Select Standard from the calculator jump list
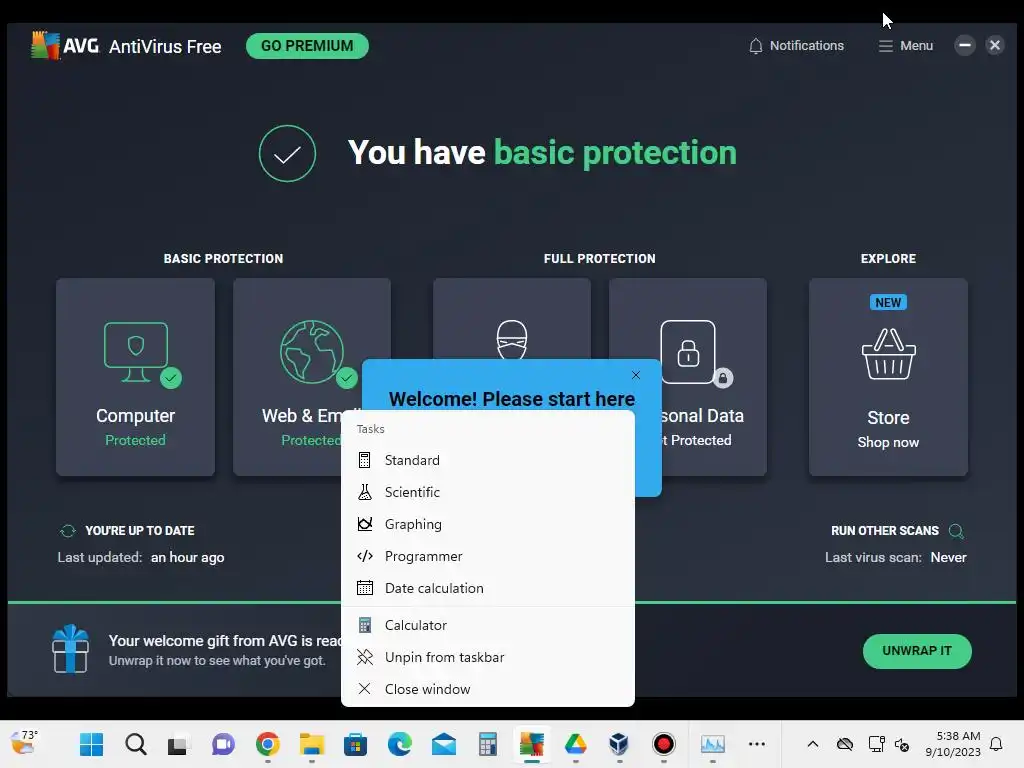The width and height of the screenshot is (1024, 768). tap(488, 460)
